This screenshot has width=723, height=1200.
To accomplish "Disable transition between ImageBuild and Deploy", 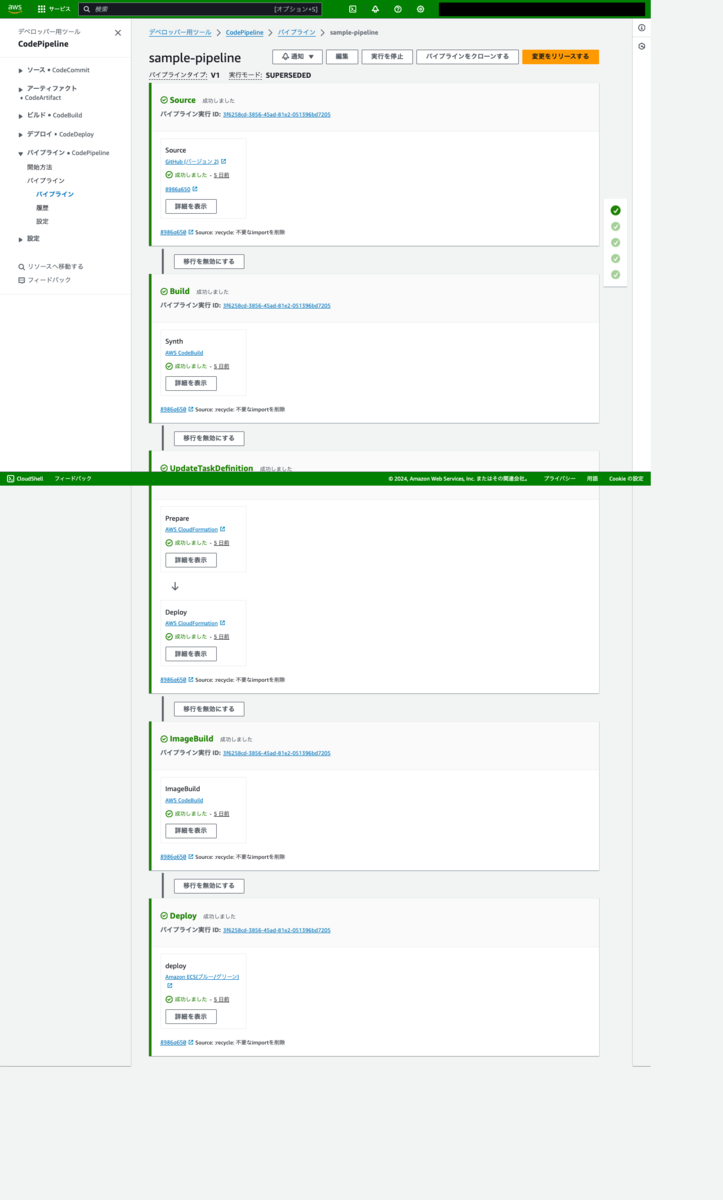I will point(209,886).
